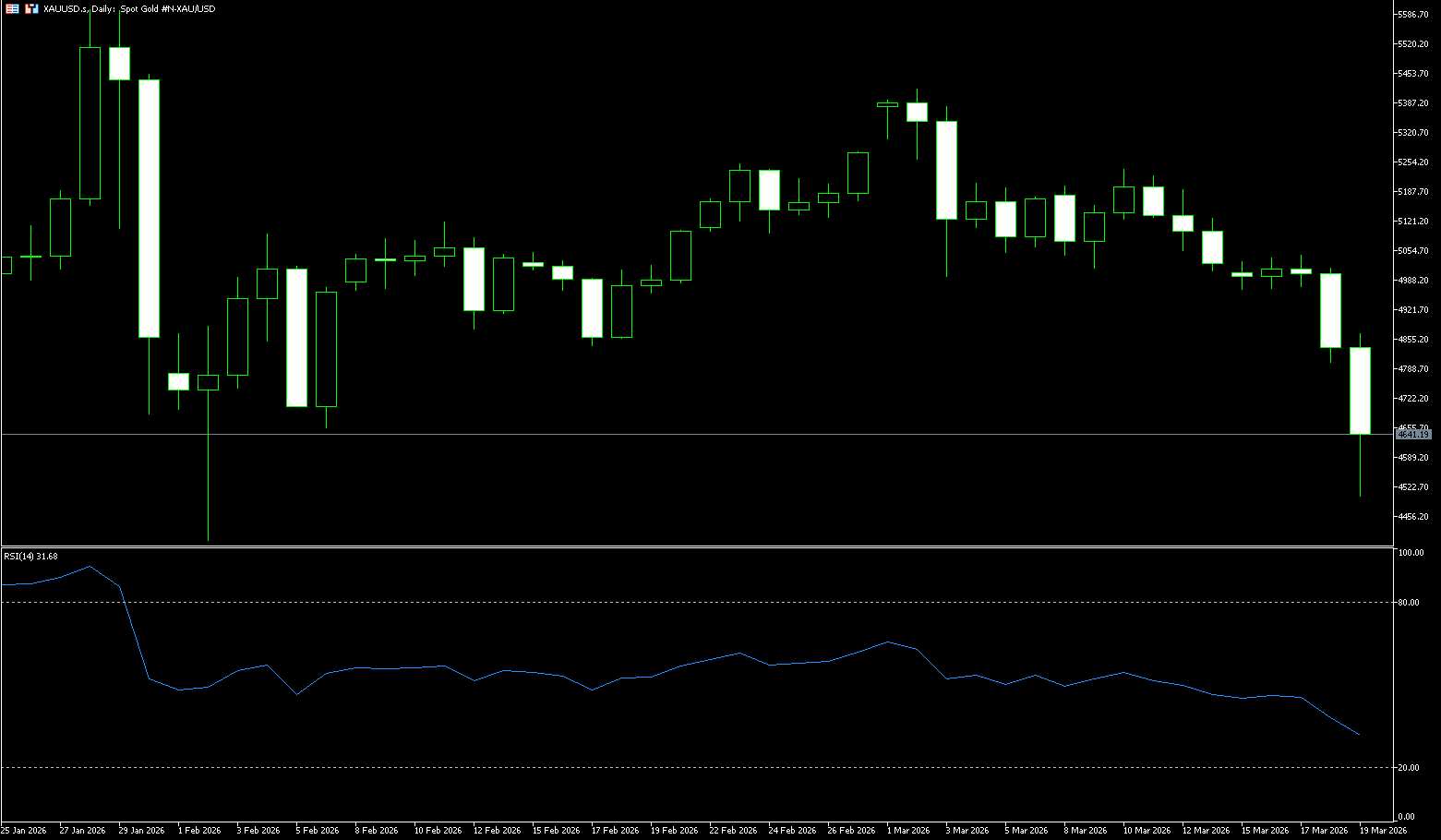Click the 4456.20 price scale label
This screenshot has width=1441, height=840.
click(x=1413, y=517)
